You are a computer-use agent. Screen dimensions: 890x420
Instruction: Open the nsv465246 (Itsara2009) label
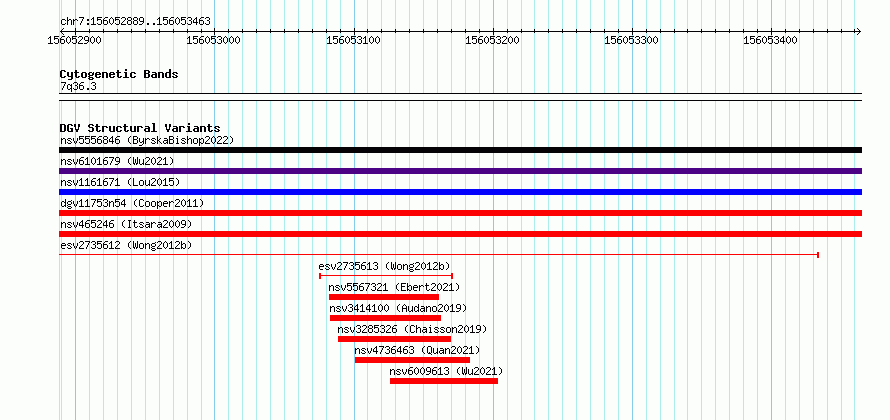126,224
